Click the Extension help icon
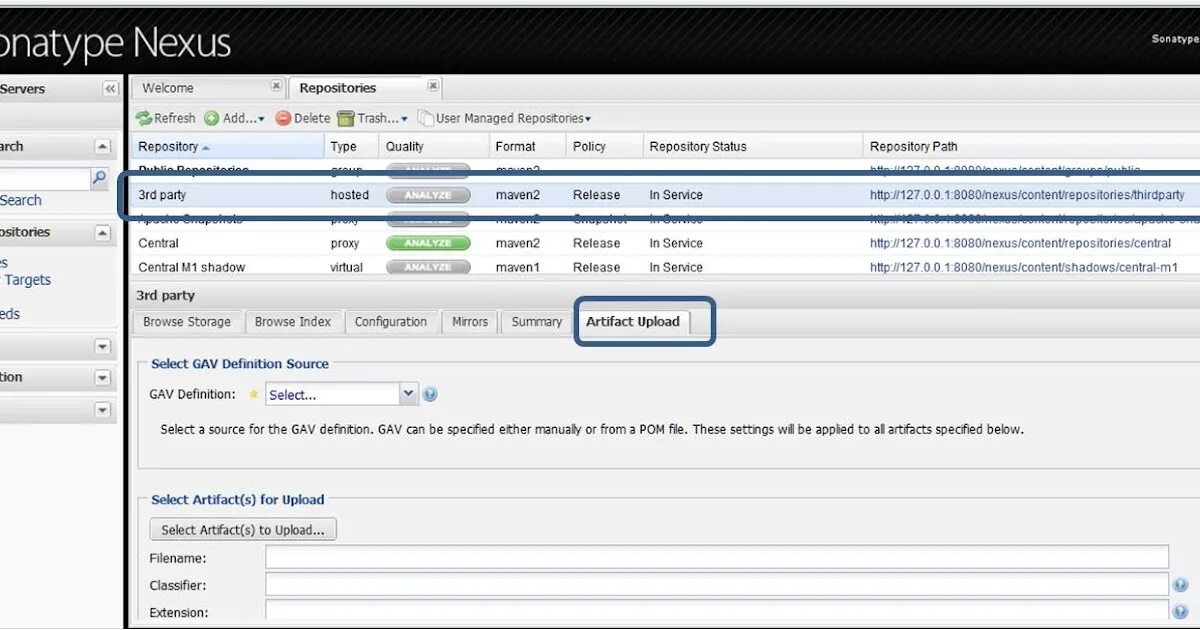1200x630 pixels. pyautogui.click(x=1180, y=611)
